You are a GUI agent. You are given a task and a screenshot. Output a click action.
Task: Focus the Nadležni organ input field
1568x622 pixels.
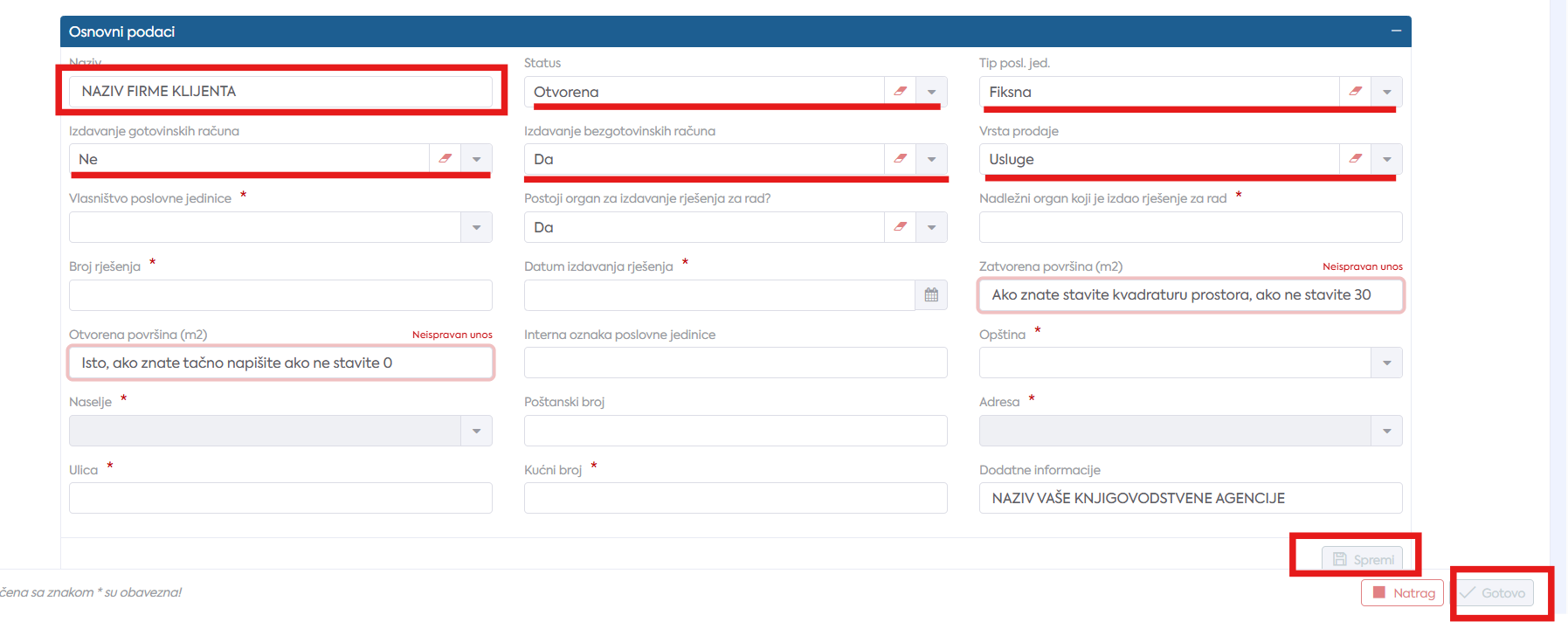(1191, 227)
